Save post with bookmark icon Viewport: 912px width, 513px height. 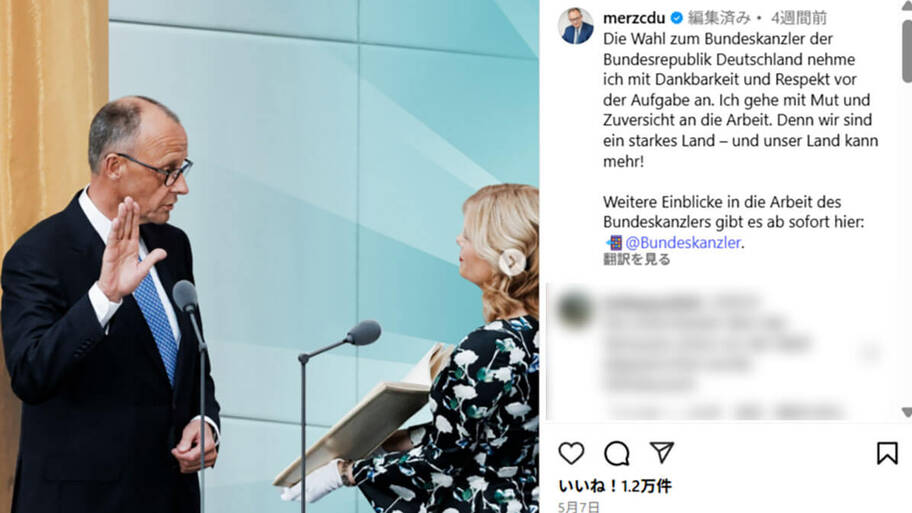coord(887,453)
